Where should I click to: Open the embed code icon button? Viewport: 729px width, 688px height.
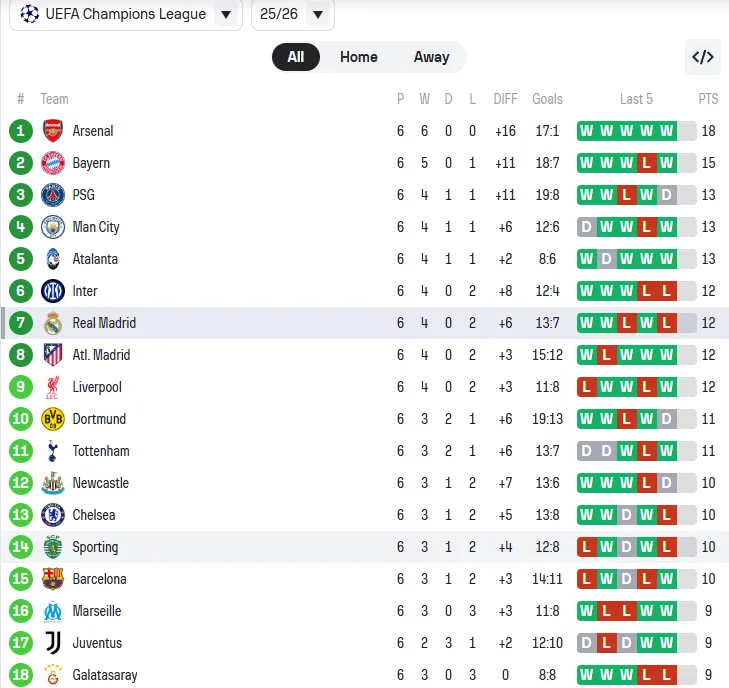click(x=703, y=57)
